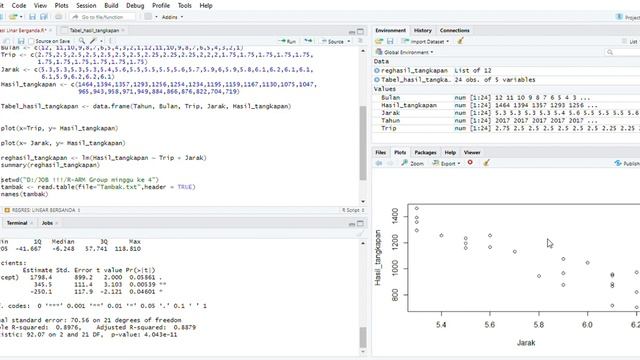This screenshot has width=640, height=360.
Task: Toggle the Source on Save checkbox
Action: click(31, 41)
